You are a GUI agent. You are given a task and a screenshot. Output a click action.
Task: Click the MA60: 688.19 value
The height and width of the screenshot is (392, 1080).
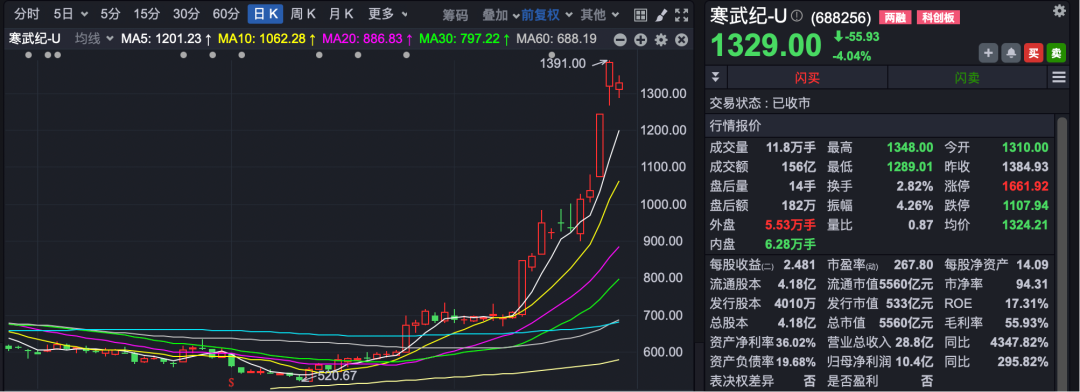tap(557, 39)
